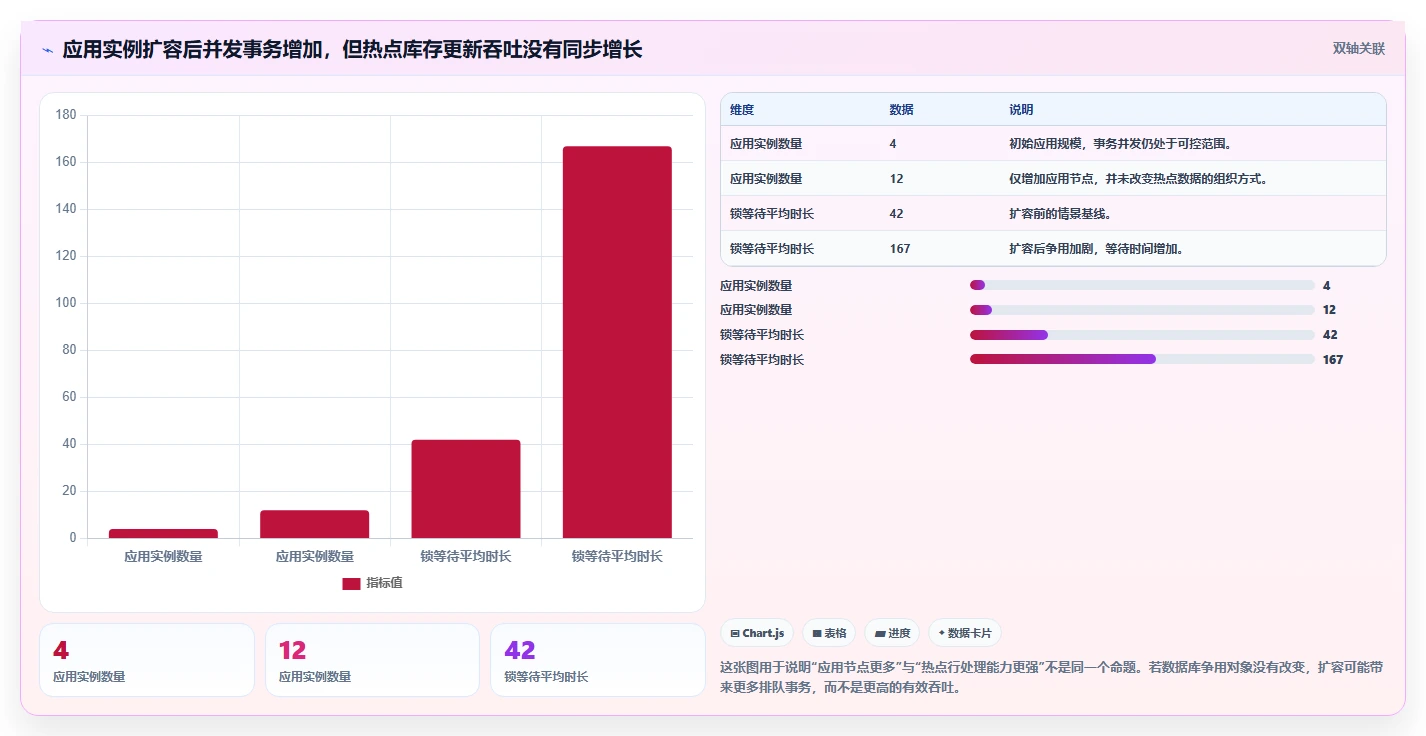
Task: Click the 100 tick on the y-axis
Action: 66,303
